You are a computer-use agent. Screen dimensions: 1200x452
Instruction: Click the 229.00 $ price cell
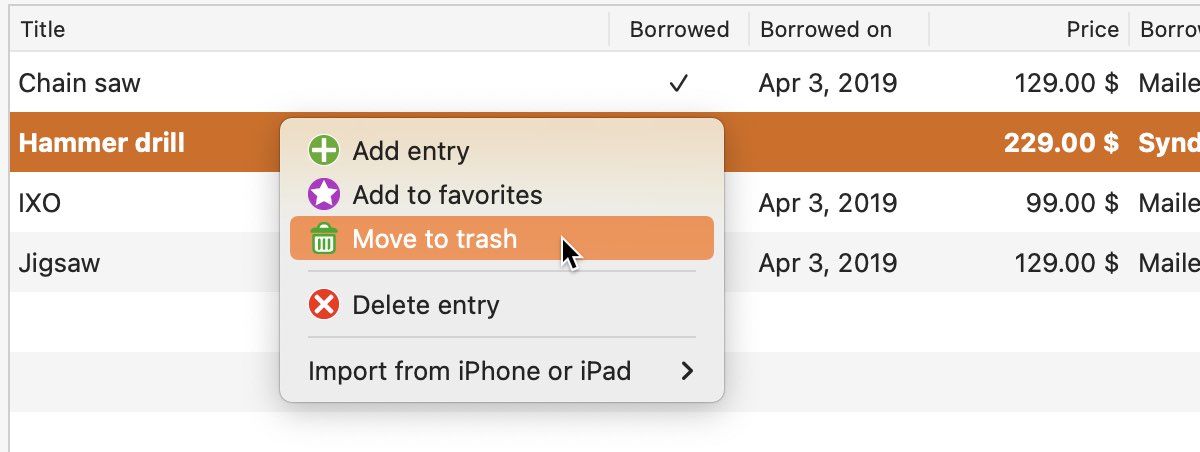pos(1061,143)
